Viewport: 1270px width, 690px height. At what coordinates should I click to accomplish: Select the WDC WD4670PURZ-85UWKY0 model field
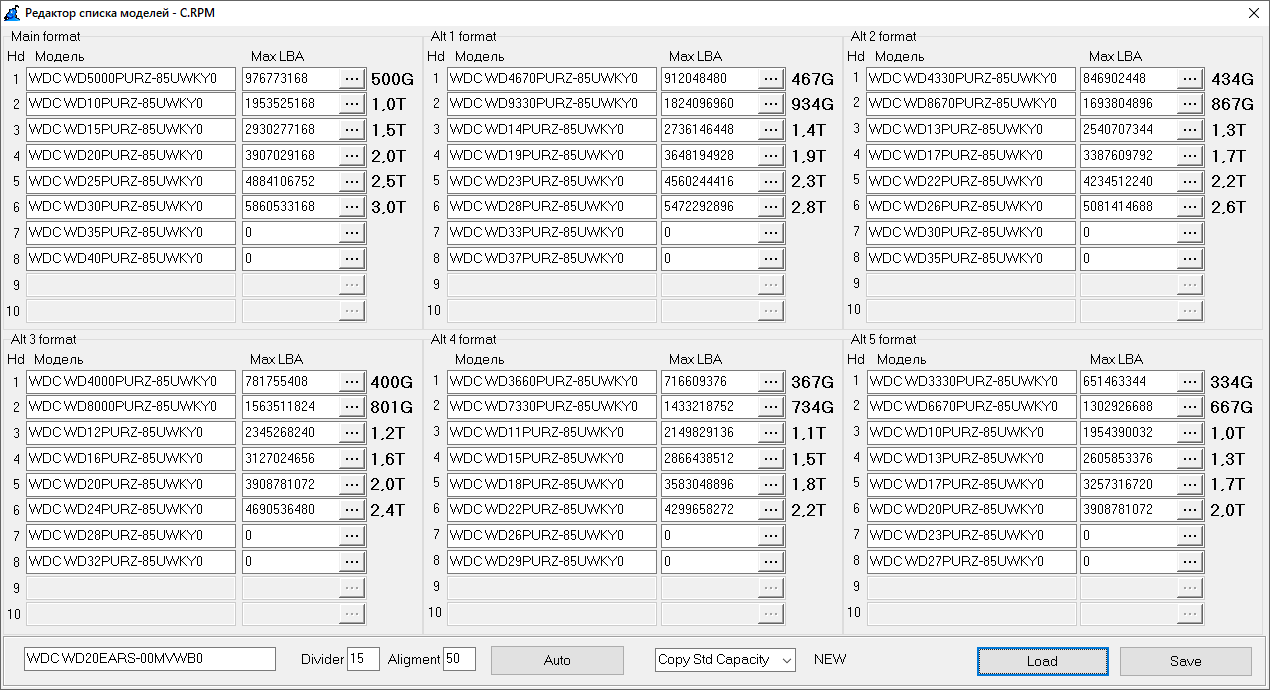click(x=552, y=78)
